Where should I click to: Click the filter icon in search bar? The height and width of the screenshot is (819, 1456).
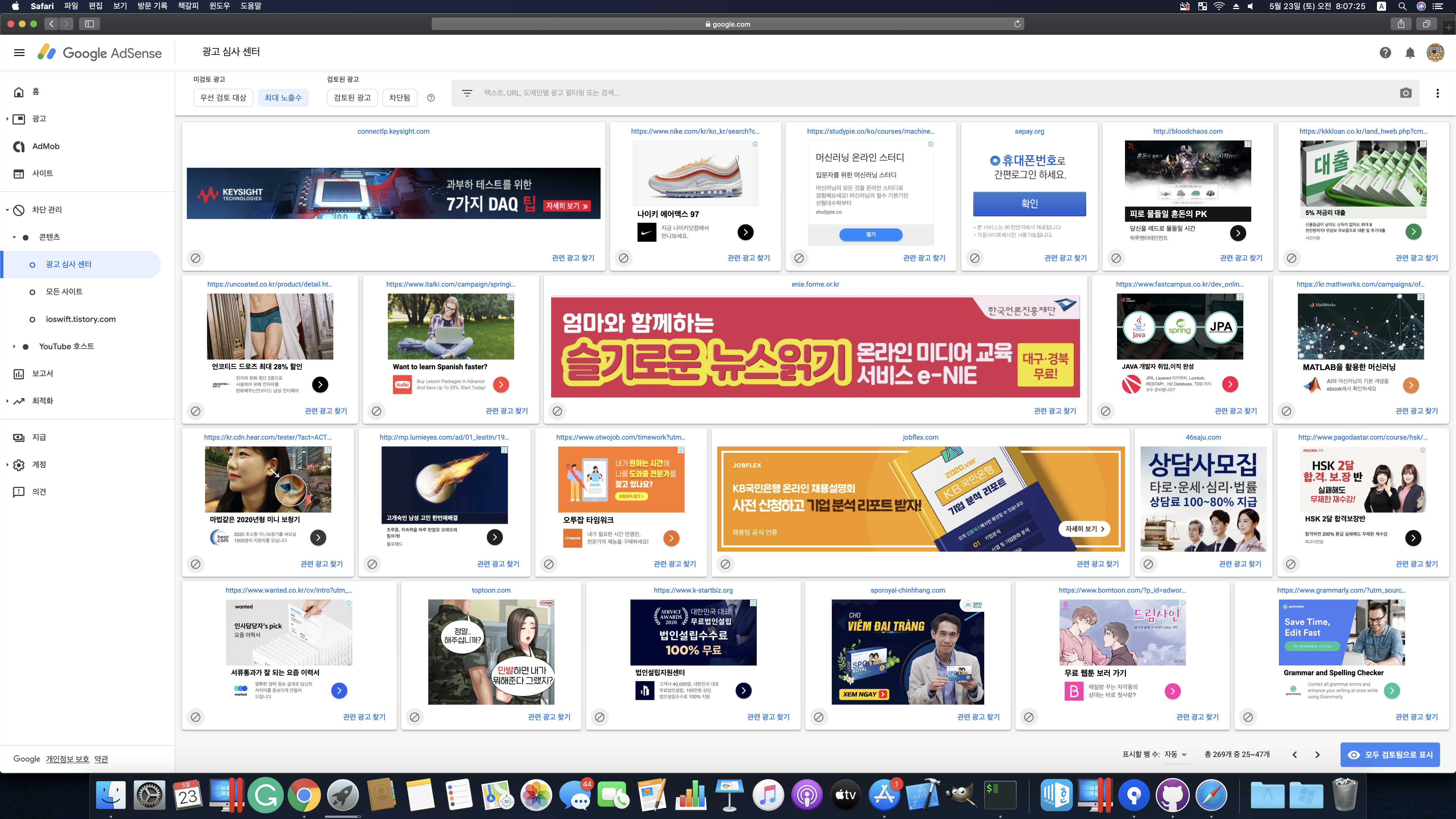click(x=467, y=93)
